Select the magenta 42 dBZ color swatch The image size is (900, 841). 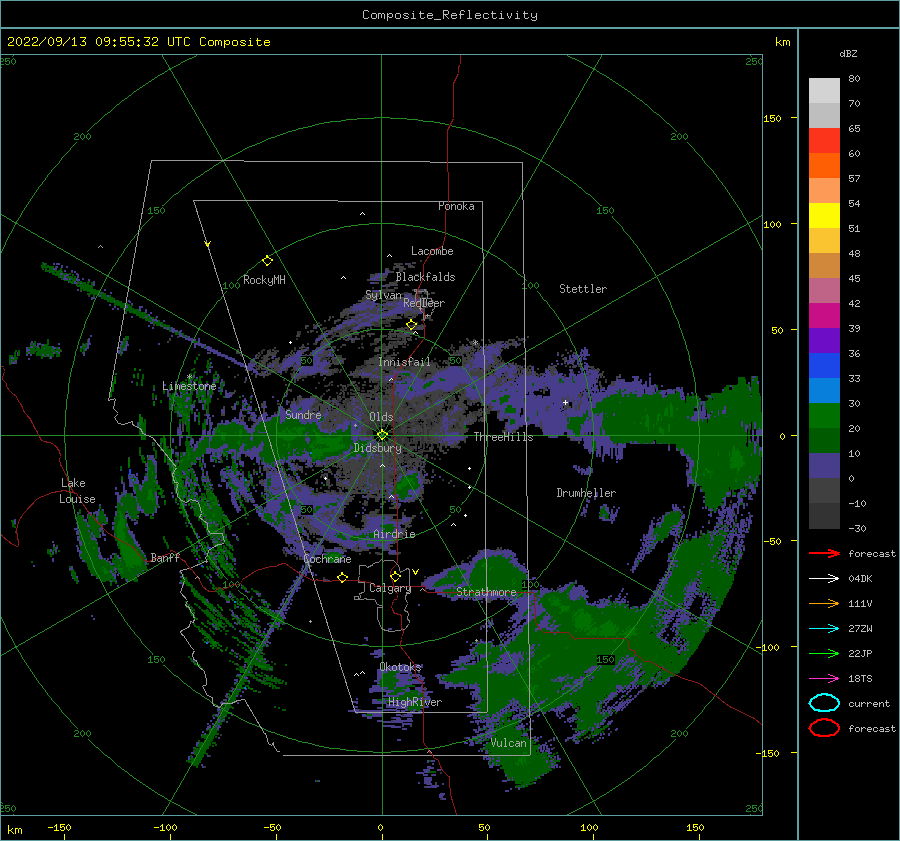point(824,315)
